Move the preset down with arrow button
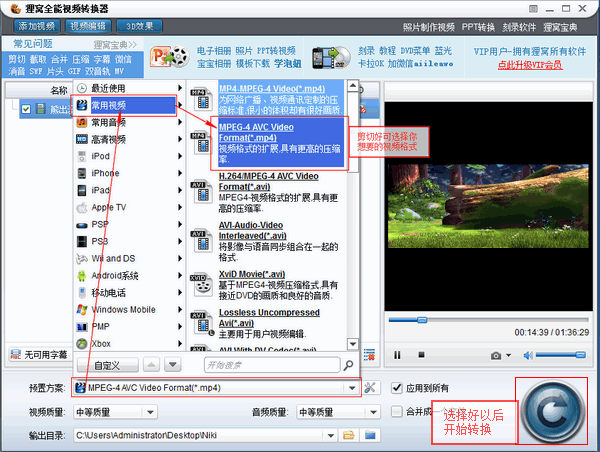The height and width of the screenshot is (452, 600). pos(173,365)
